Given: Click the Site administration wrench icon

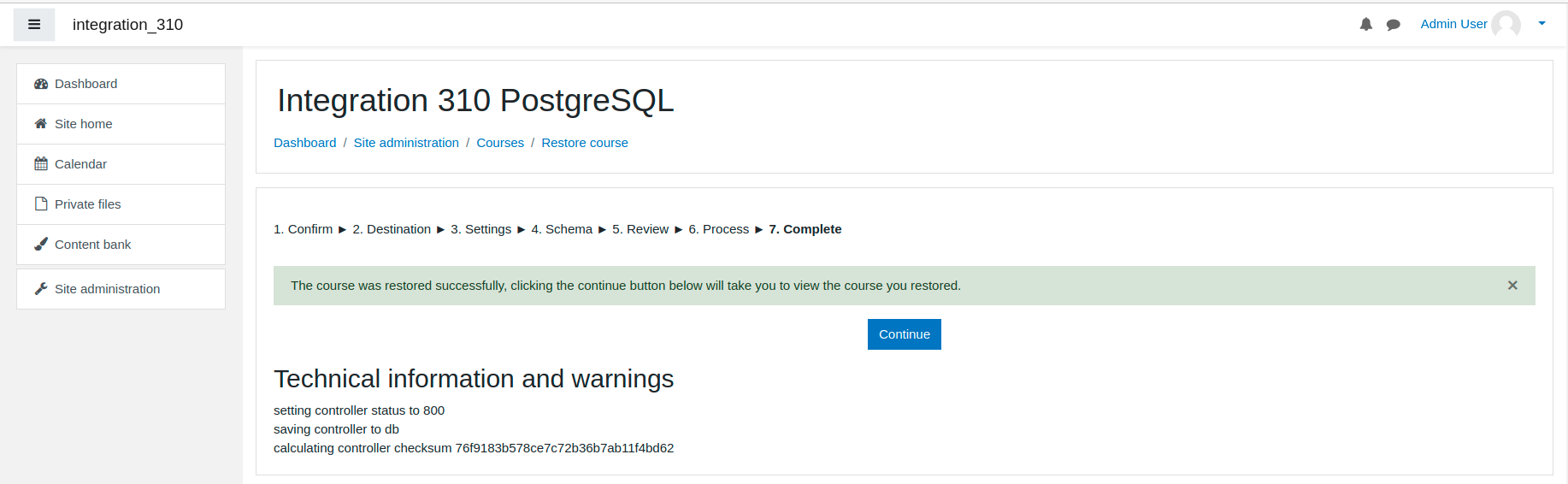Looking at the screenshot, I should [x=41, y=289].
